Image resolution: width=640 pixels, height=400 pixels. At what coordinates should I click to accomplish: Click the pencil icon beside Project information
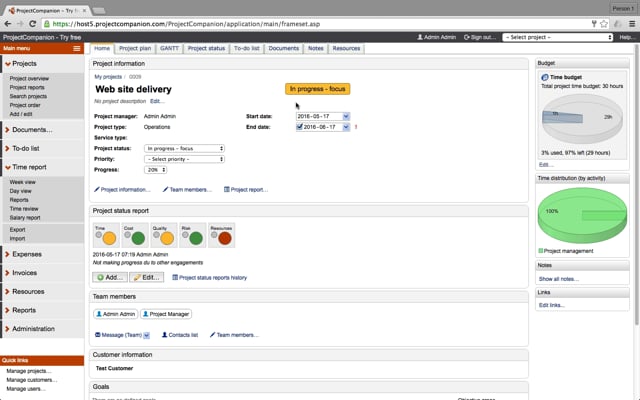(x=97, y=189)
